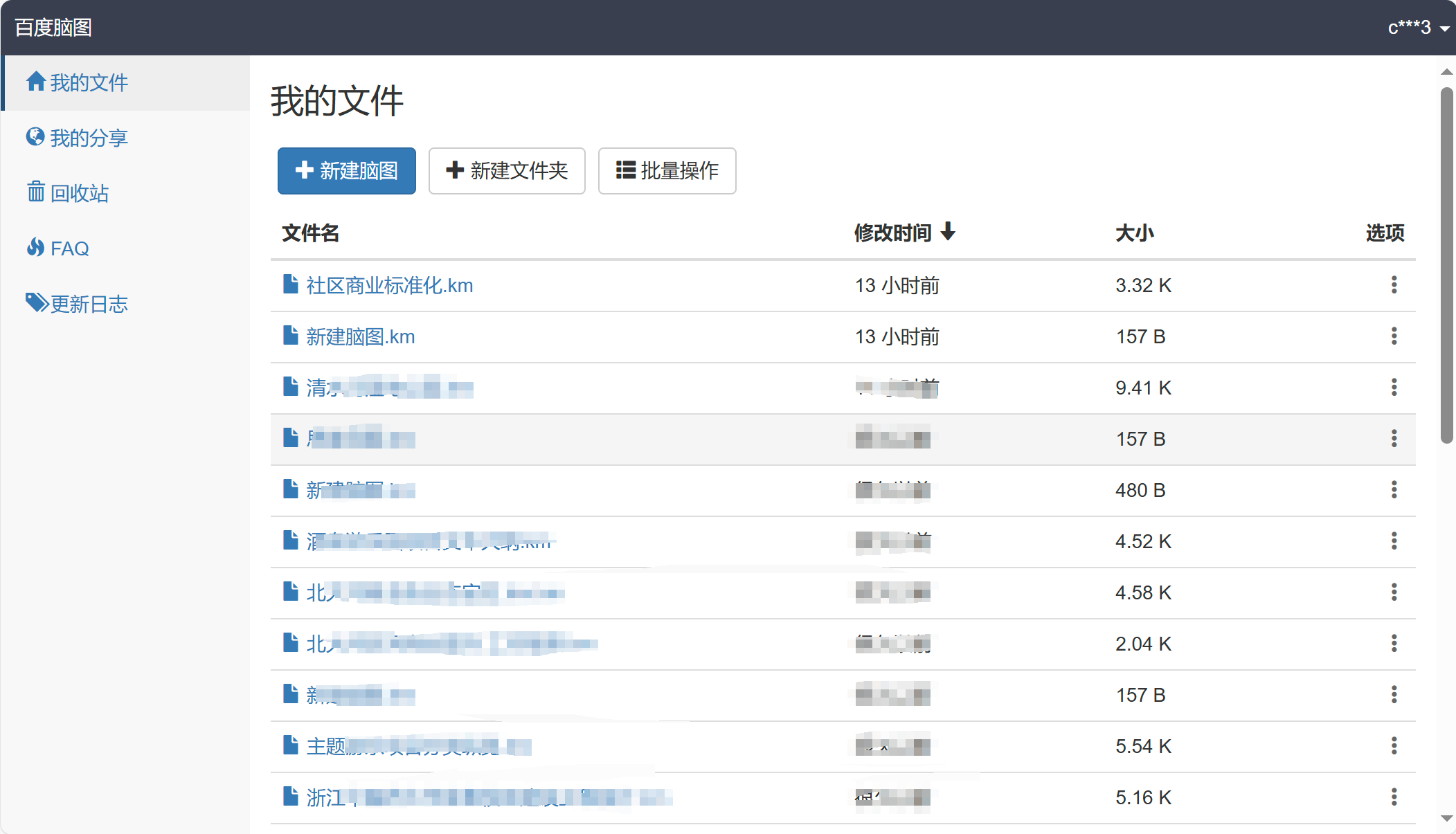
Task: Toggle the 修改时间 sort order arrow
Action: click(949, 233)
